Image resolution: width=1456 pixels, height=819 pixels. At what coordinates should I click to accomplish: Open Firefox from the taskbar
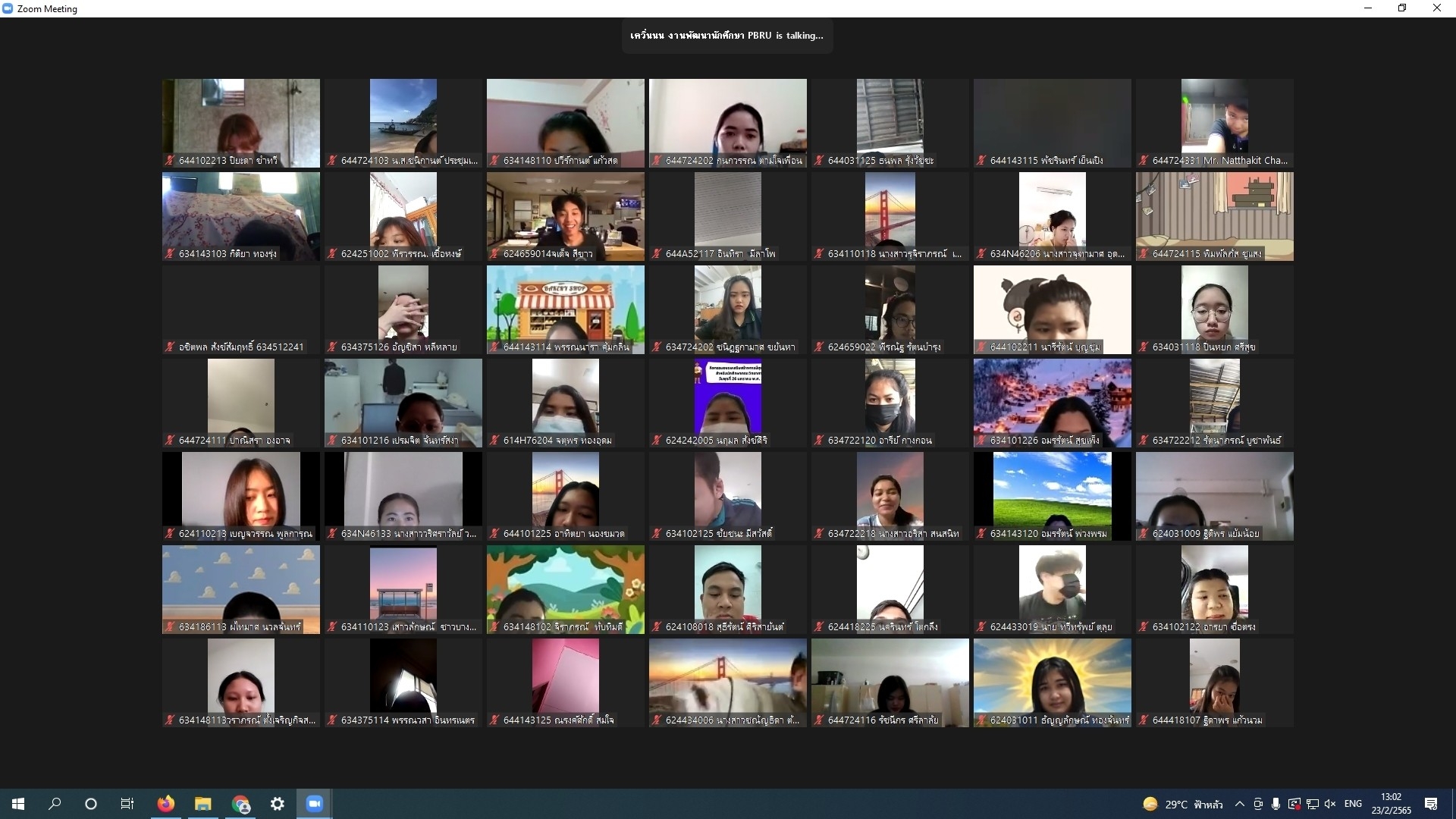[165, 804]
